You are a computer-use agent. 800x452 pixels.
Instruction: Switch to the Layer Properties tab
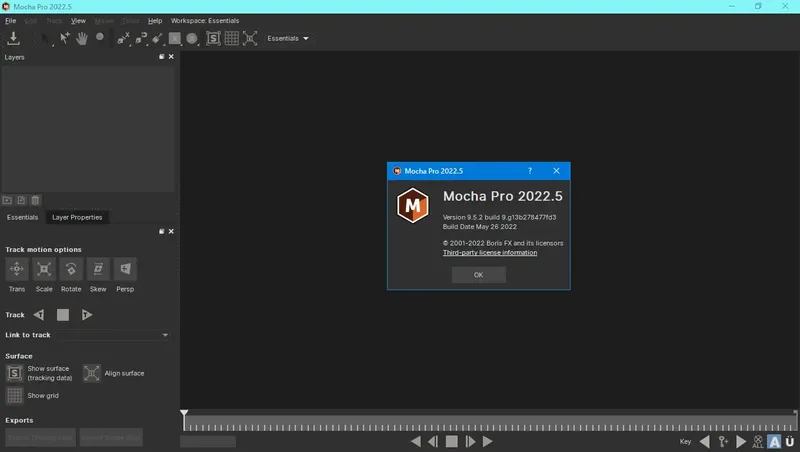(77, 217)
